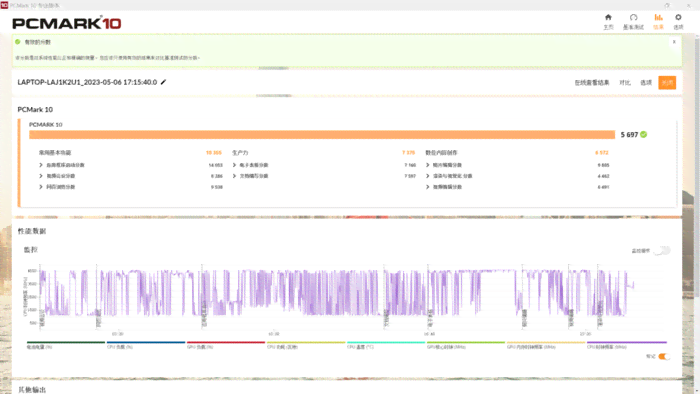Select CPU clock frequency (MHz) purple legend
Screen dimensions: 700x394
coord(626,345)
